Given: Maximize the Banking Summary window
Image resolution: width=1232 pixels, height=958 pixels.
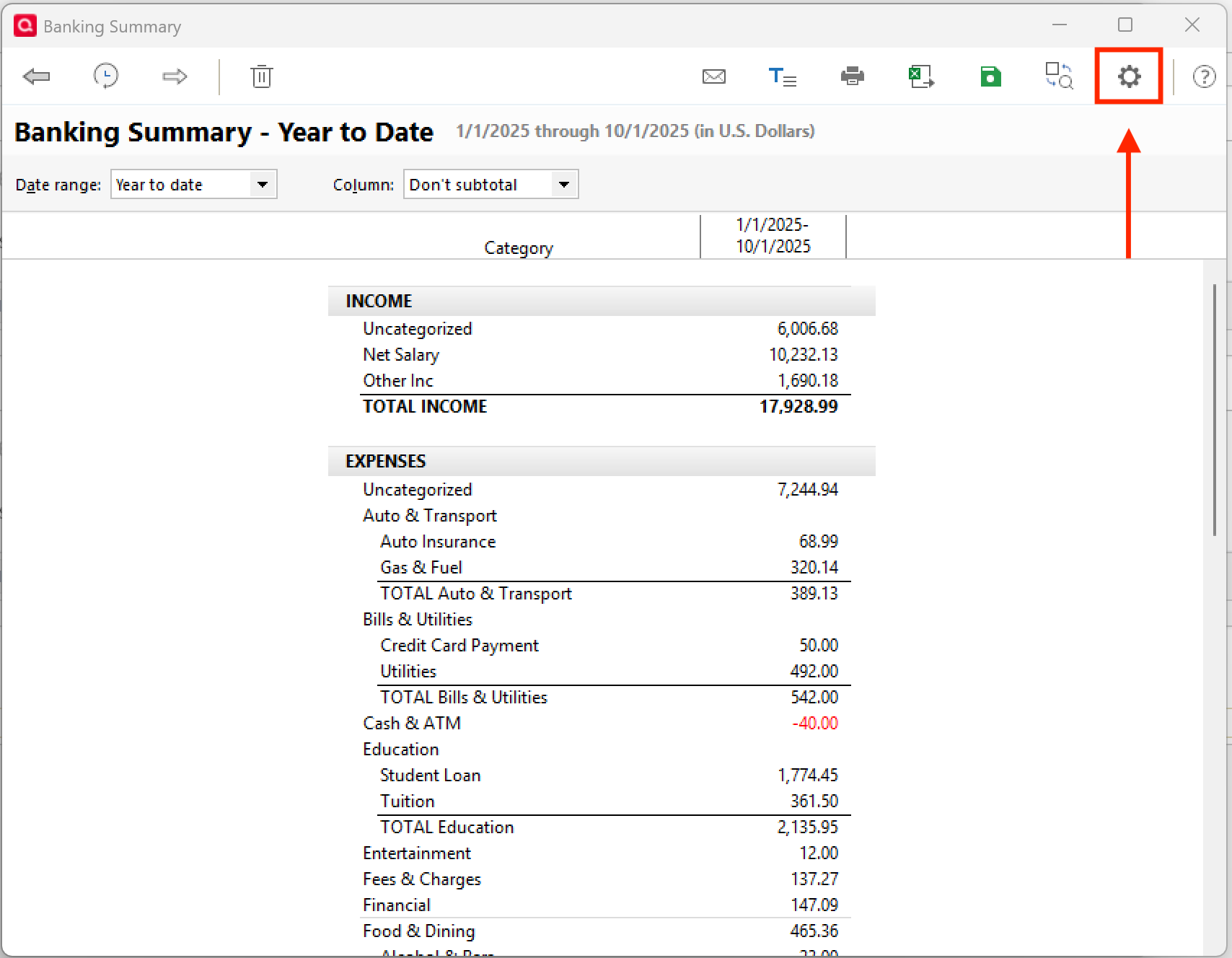Looking at the screenshot, I should [1125, 25].
